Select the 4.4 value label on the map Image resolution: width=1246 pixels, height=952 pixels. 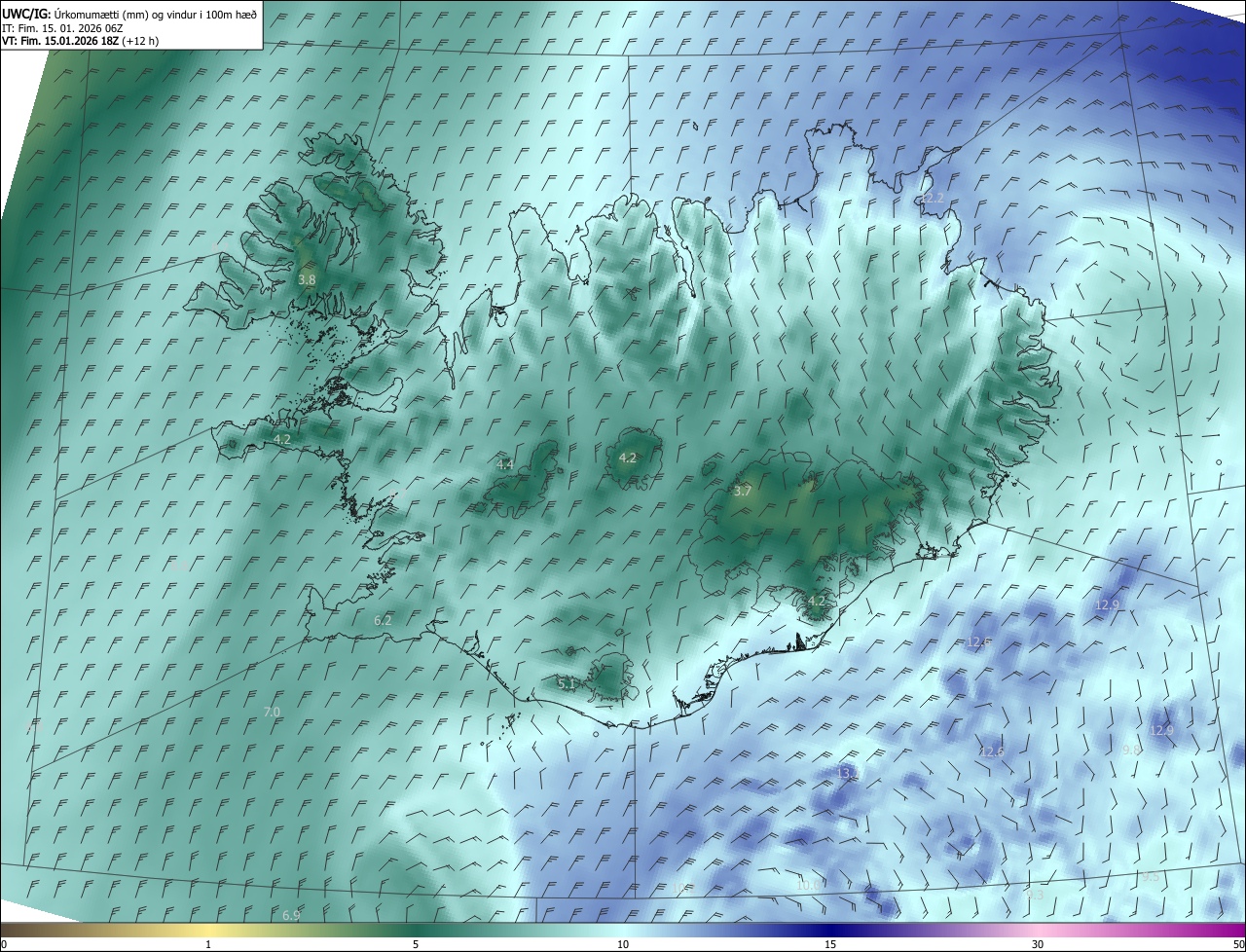505,464
